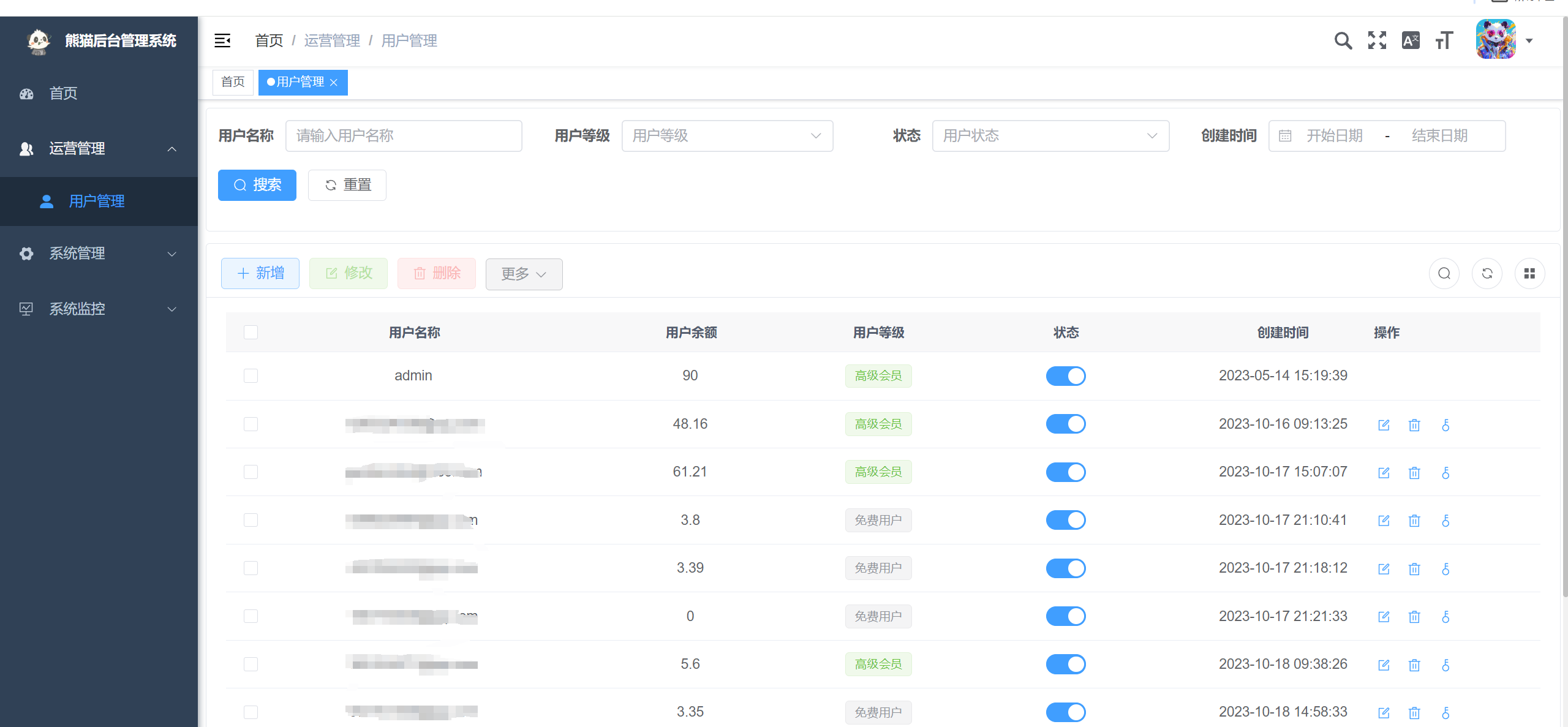
Task: Open the 用户状态 dropdown filter
Action: click(x=1050, y=136)
